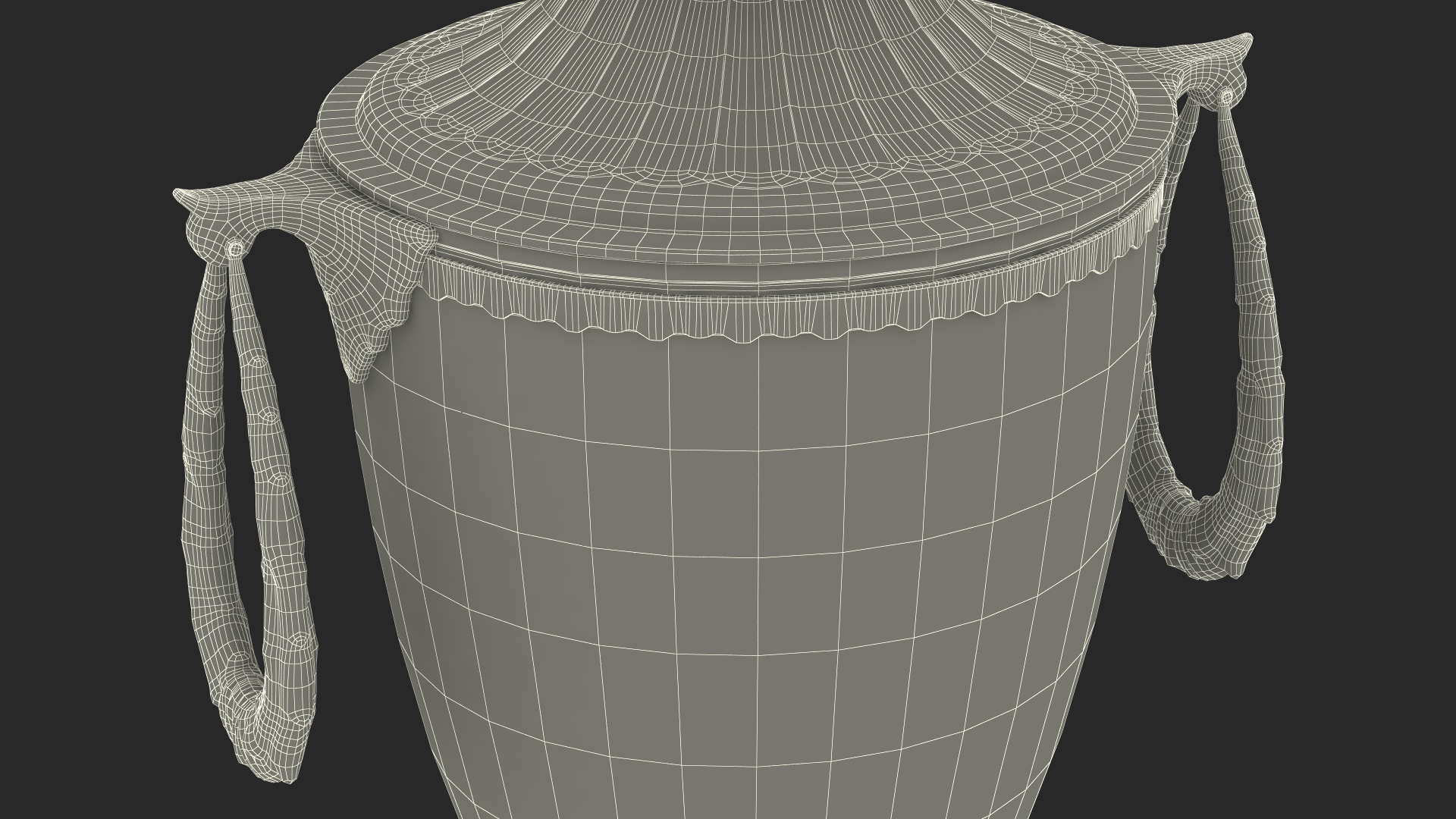
Task: Select the right handle pivot pin
Action: click(x=1226, y=96)
